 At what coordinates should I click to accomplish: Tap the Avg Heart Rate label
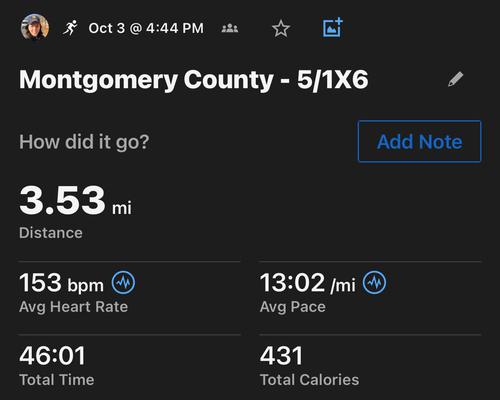point(74,307)
